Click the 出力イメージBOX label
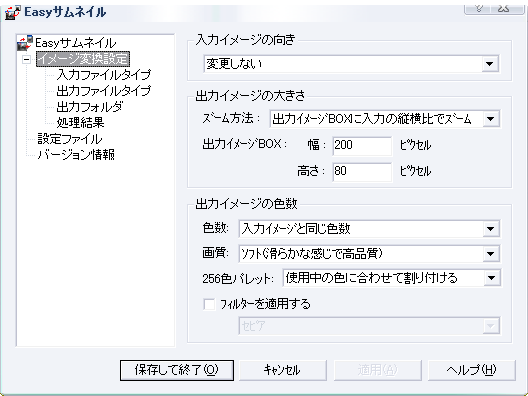528x396 pixels. [x=244, y=144]
